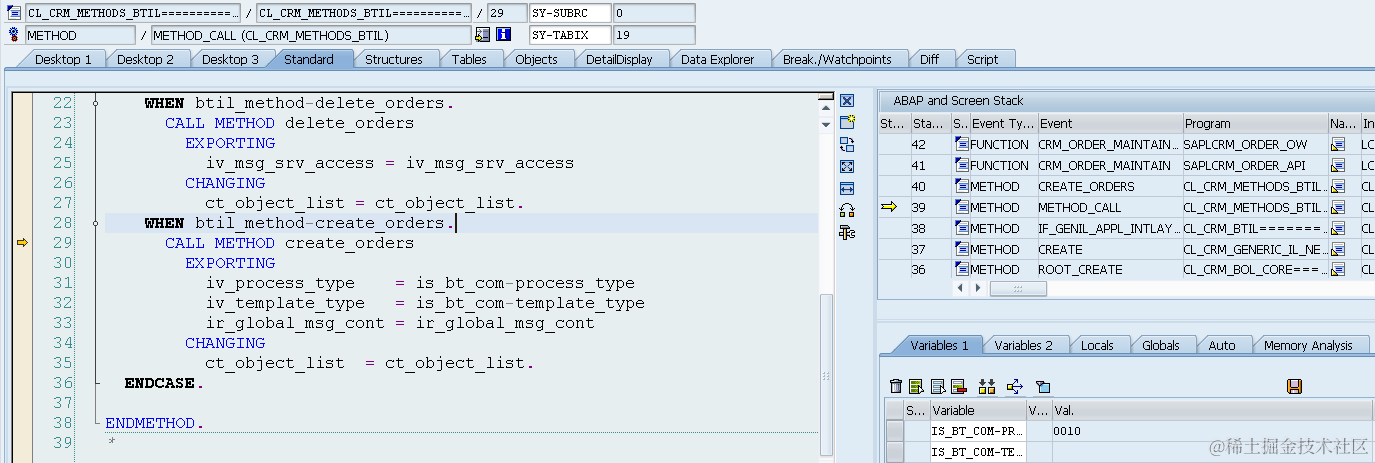The image size is (1375, 463).
Task: Click the delete row icon with red bar
Action: pos(958,386)
